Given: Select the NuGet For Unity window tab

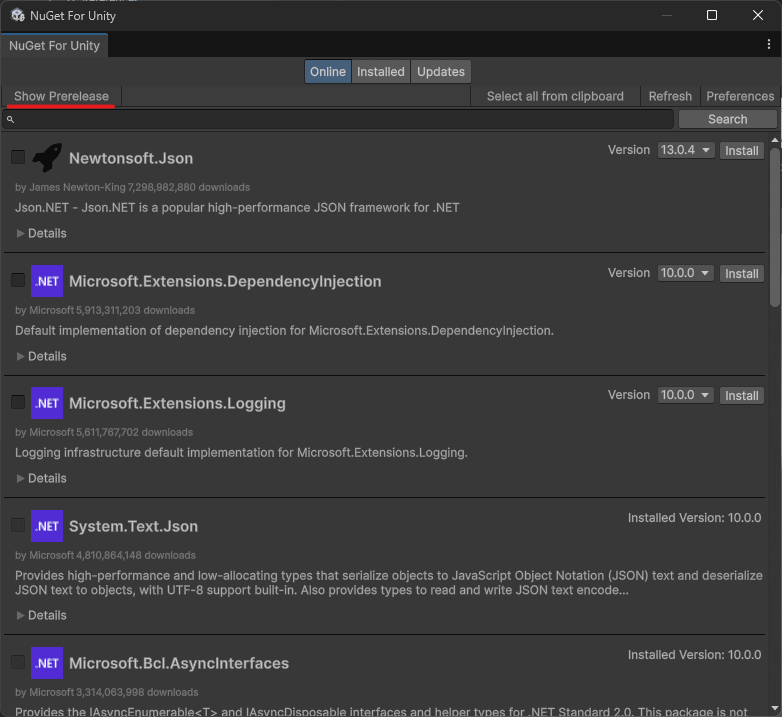Looking at the screenshot, I should click(54, 46).
